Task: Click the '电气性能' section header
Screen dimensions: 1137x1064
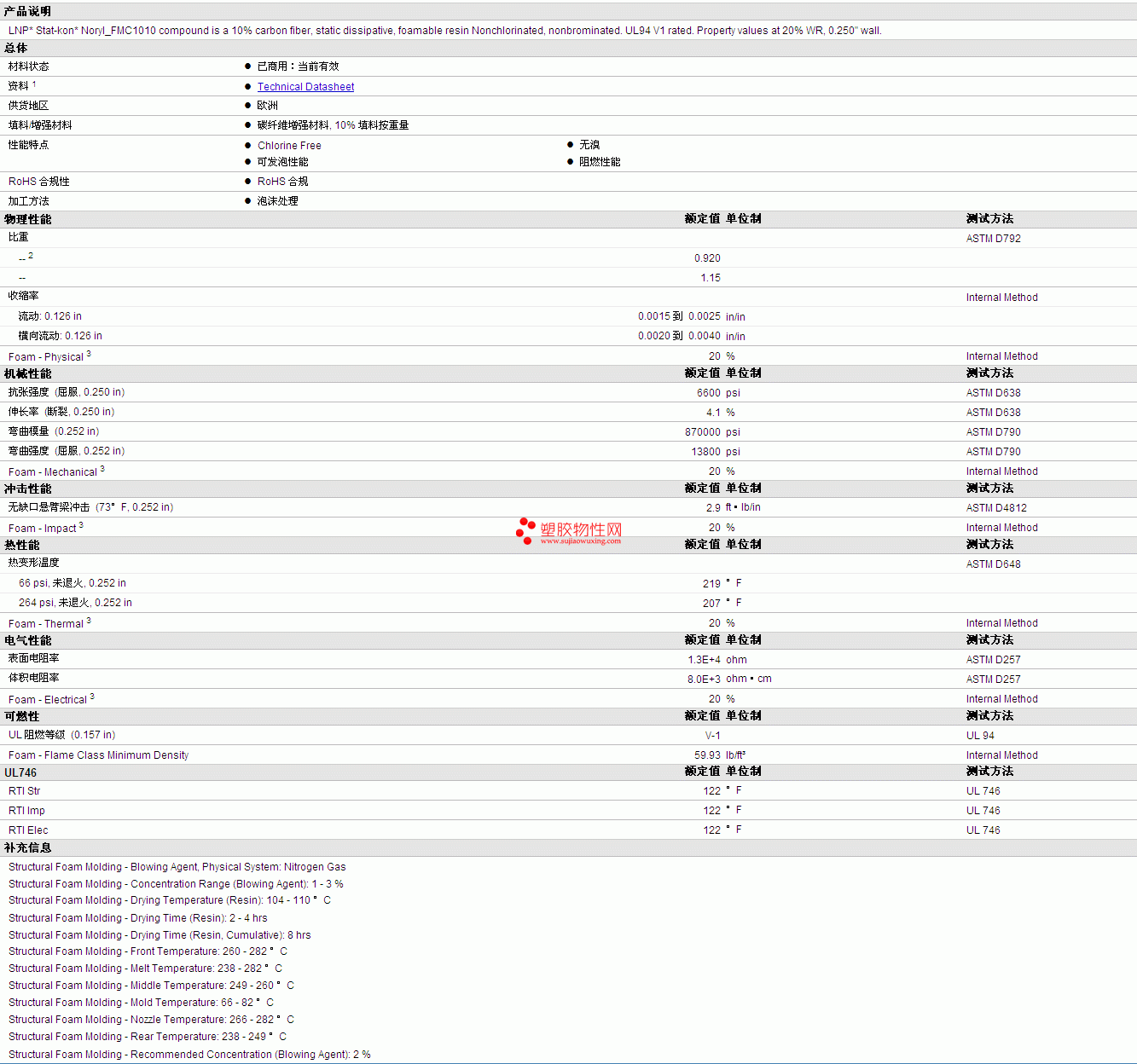Action: [28, 640]
